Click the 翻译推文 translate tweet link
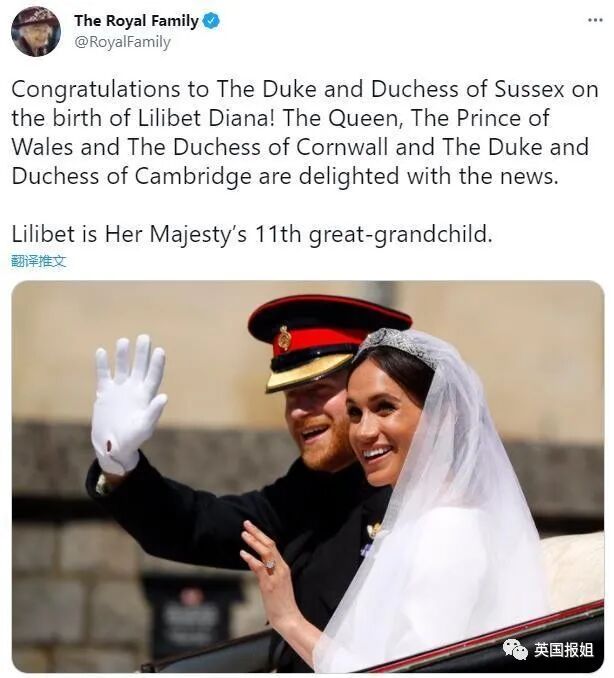The width and height of the screenshot is (614, 678). pos(39,261)
